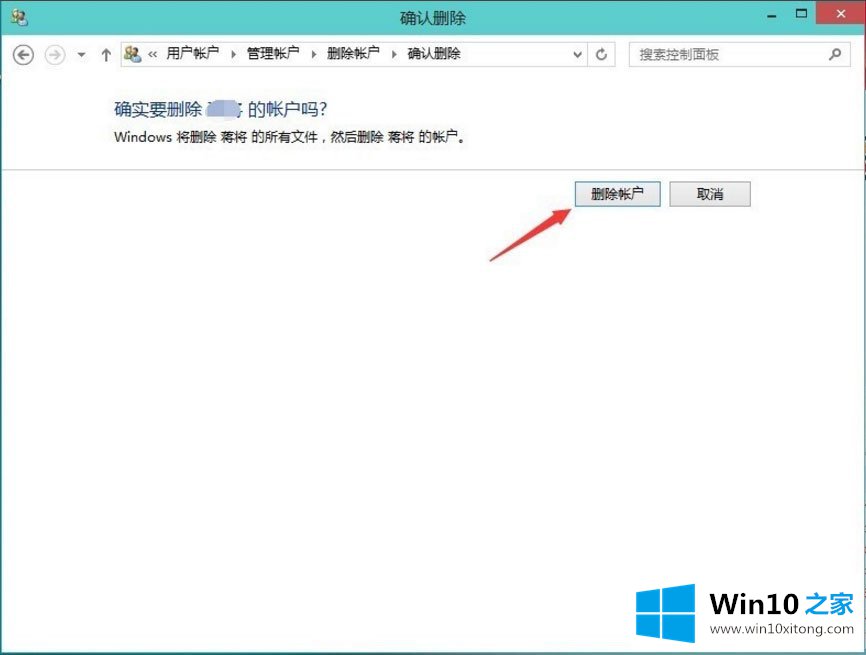Confirm with the 删除帐户 button
The height and width of the screenshot is (655, 866).
[617, 194]
